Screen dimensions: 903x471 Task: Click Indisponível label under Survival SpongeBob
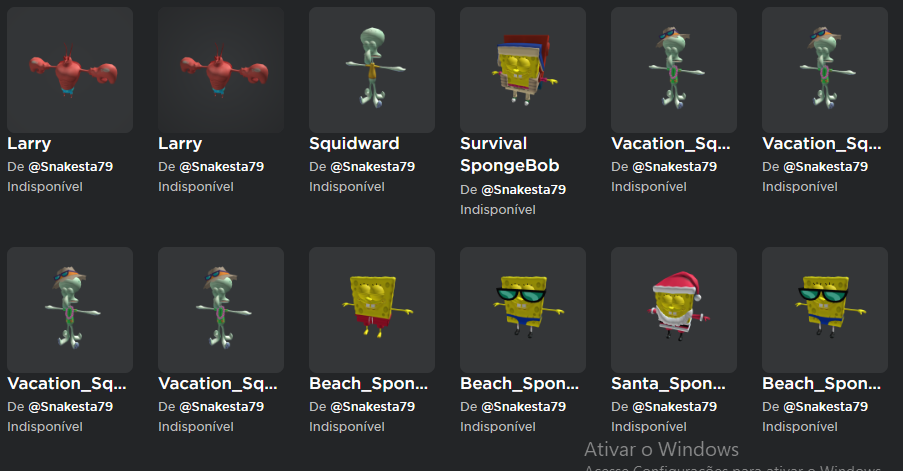click(x=498, y=210)
